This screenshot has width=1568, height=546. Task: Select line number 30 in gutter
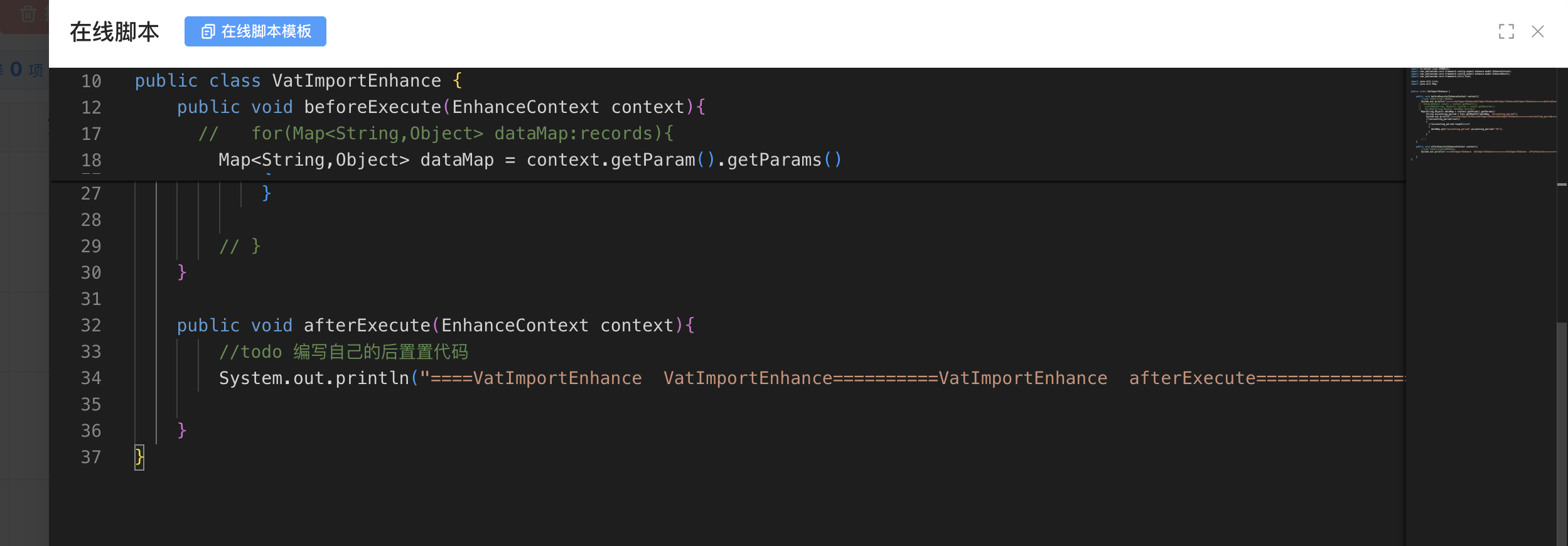(91, 273)
